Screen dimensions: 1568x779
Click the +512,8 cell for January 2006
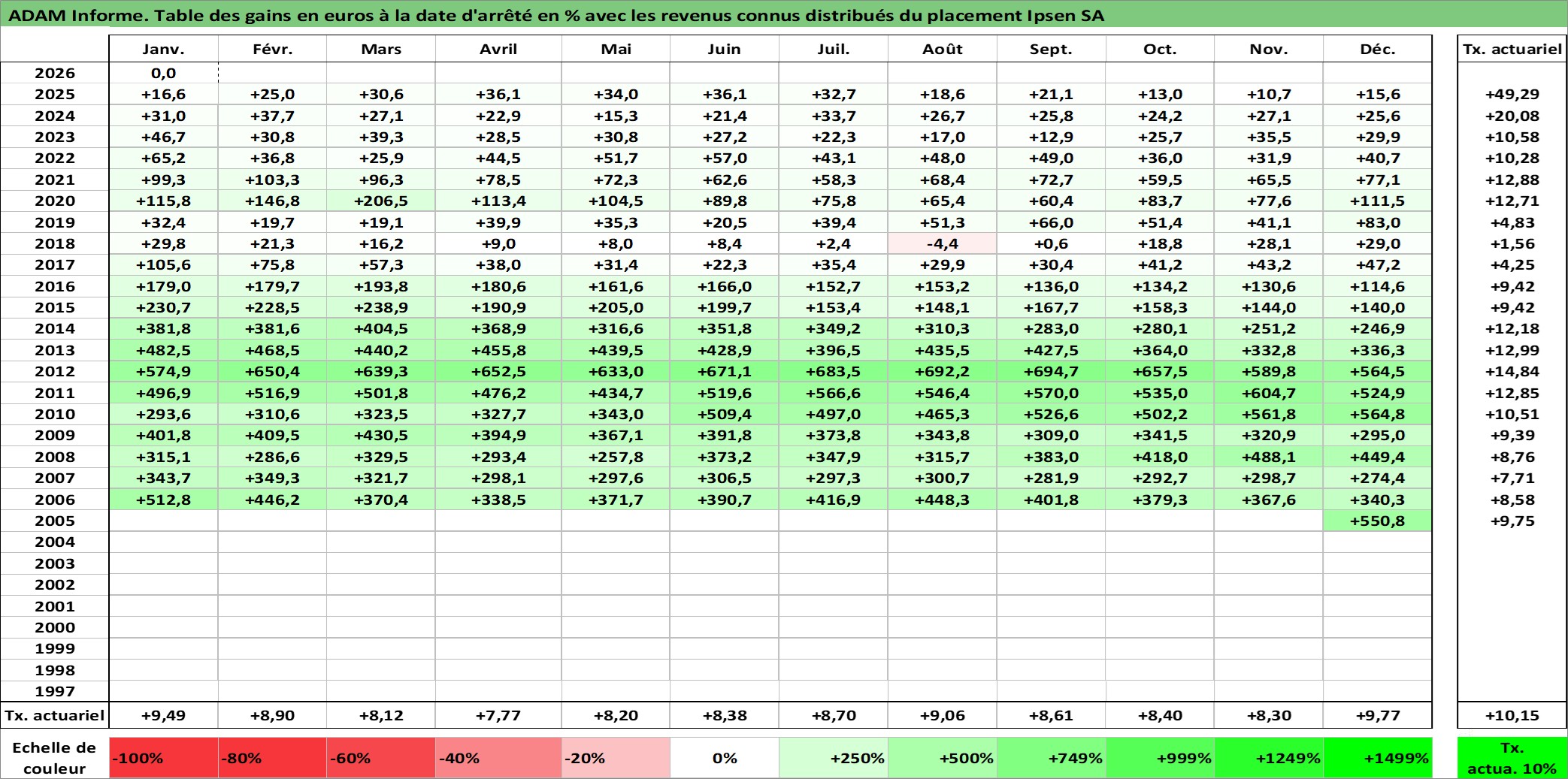point(163,500)
